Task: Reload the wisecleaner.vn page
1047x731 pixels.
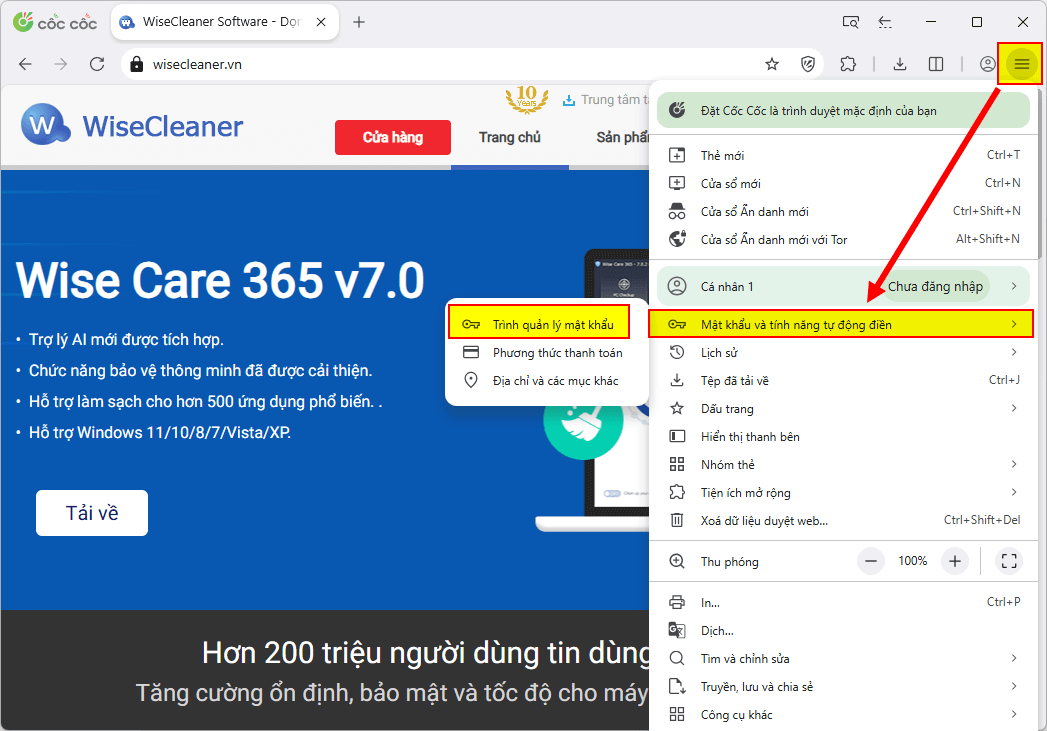Action: [x=97, y=64]
